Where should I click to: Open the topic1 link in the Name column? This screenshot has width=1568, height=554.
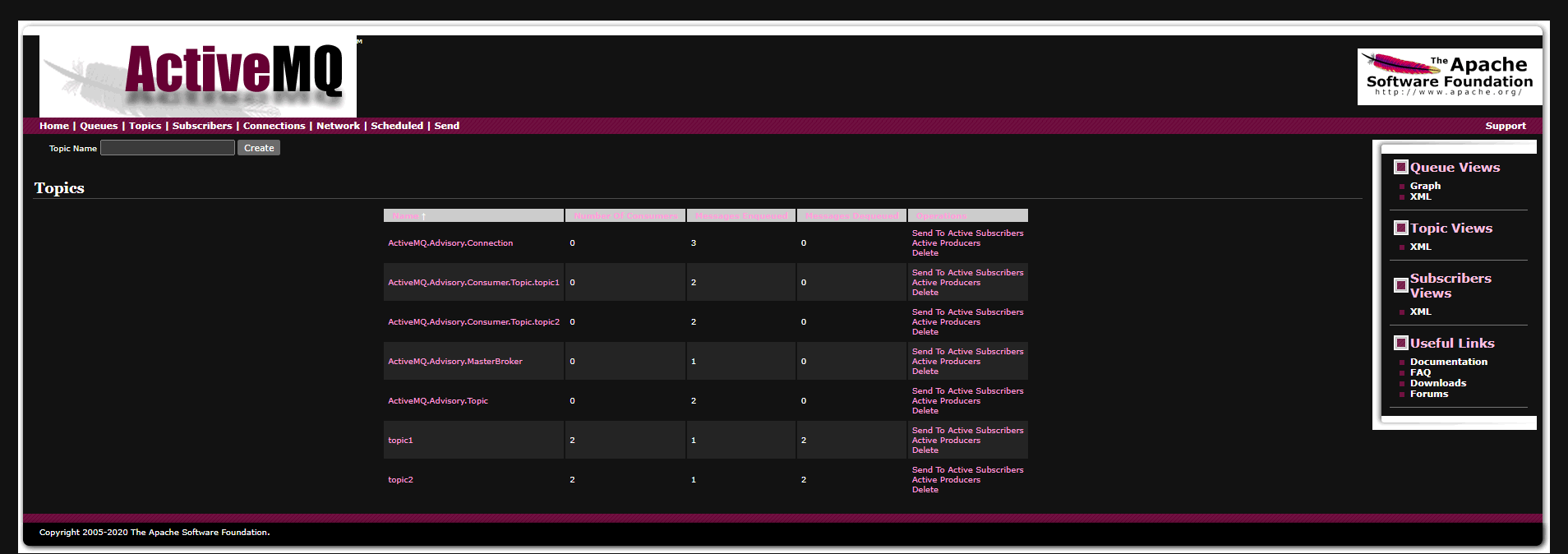400,441
